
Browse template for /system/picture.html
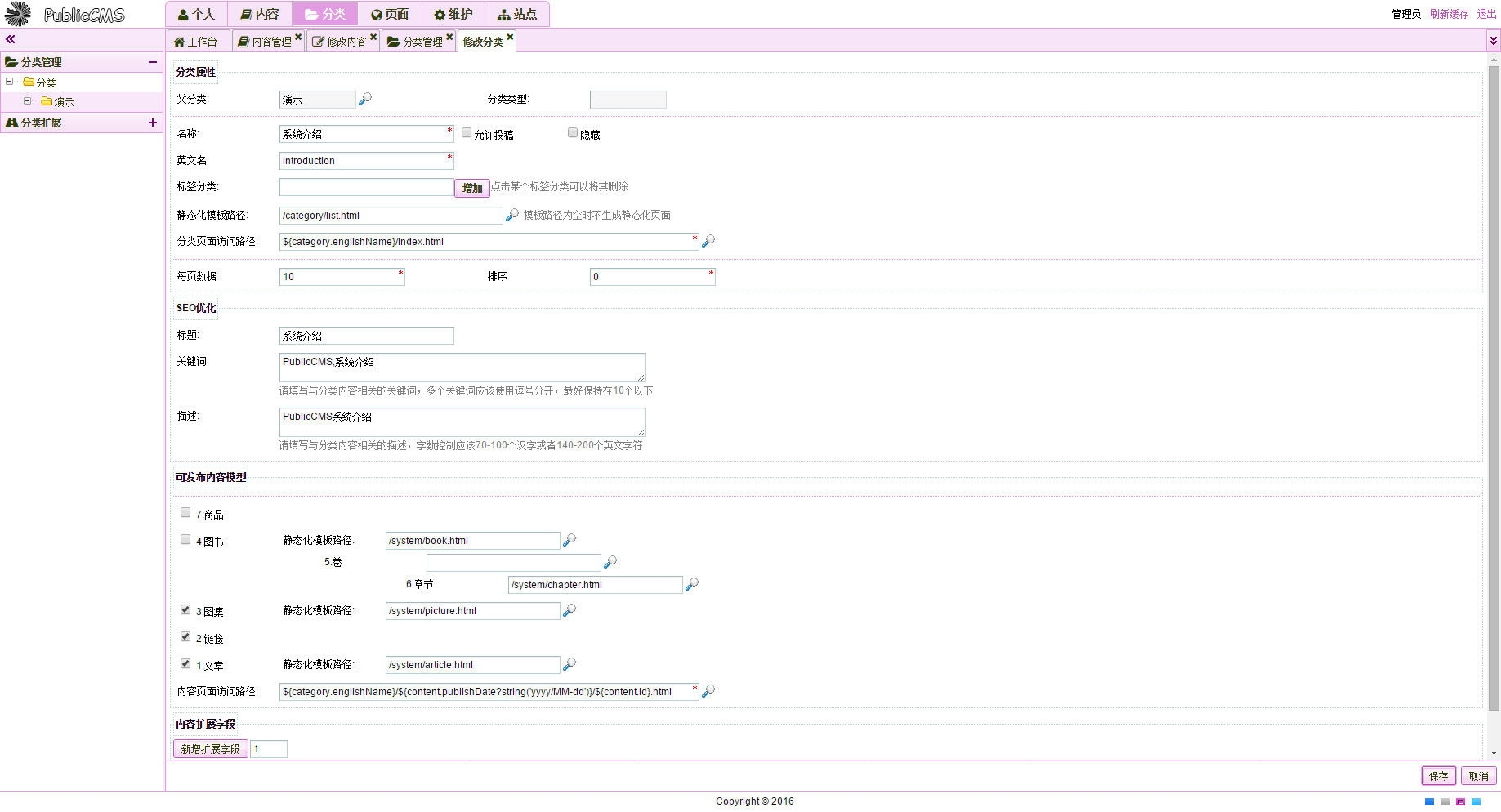(x=570, y=610)
